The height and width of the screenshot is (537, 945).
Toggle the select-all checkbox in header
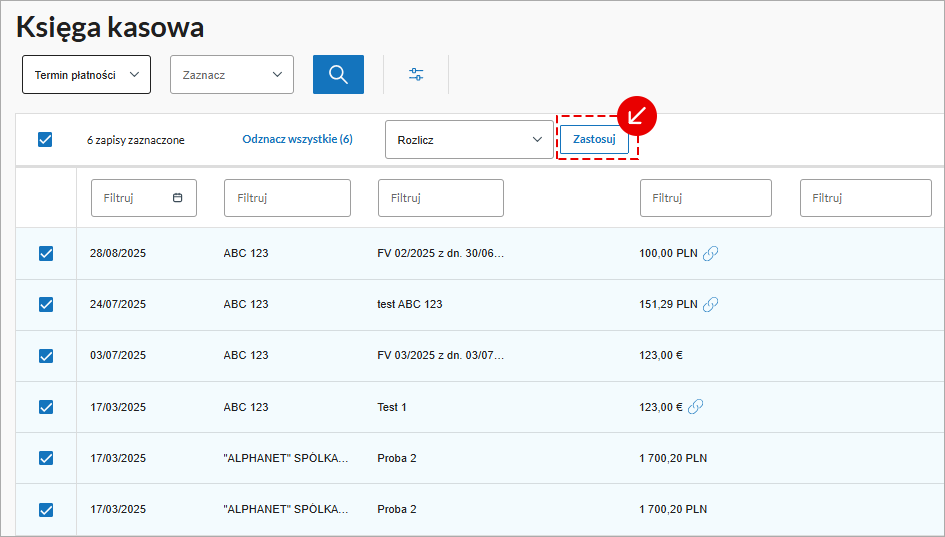click(x=45, y=140)
